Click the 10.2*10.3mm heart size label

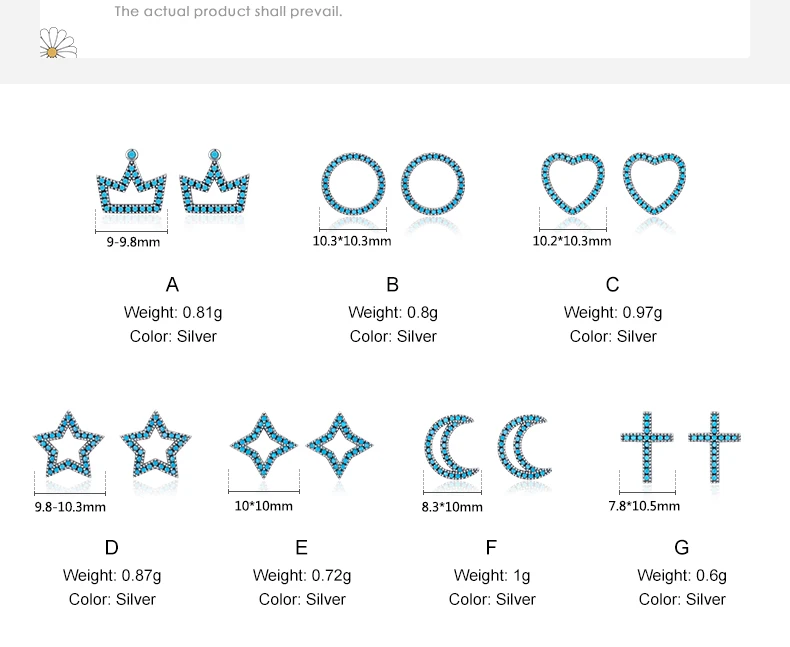click(x=571, y=241)
